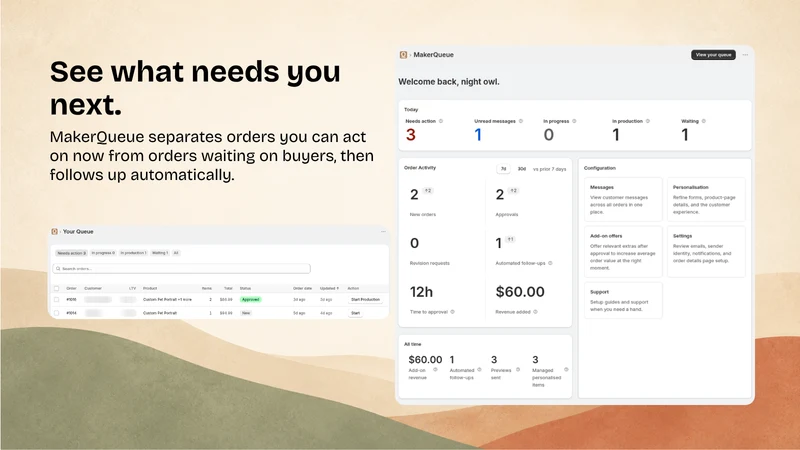Click info icon beside Previews sent
The height and width of the screenshot is (450, 800).
(x=518, y=370)
